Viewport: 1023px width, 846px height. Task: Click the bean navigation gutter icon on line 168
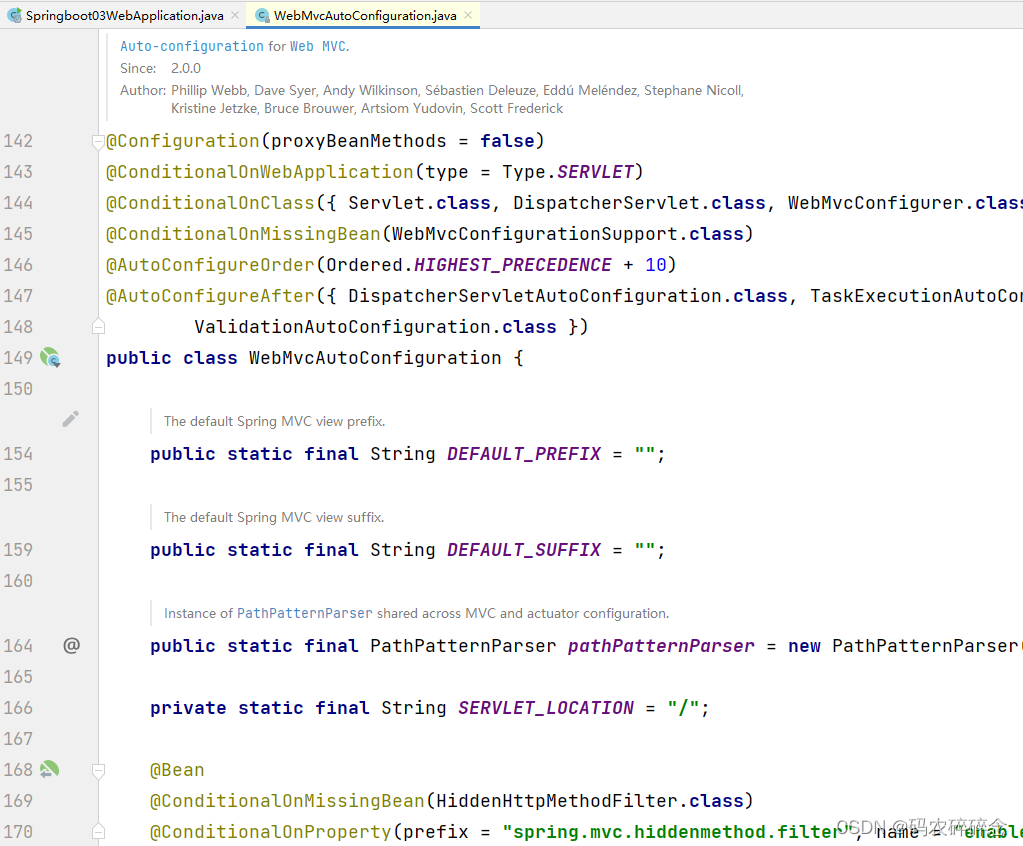point(50,770)
